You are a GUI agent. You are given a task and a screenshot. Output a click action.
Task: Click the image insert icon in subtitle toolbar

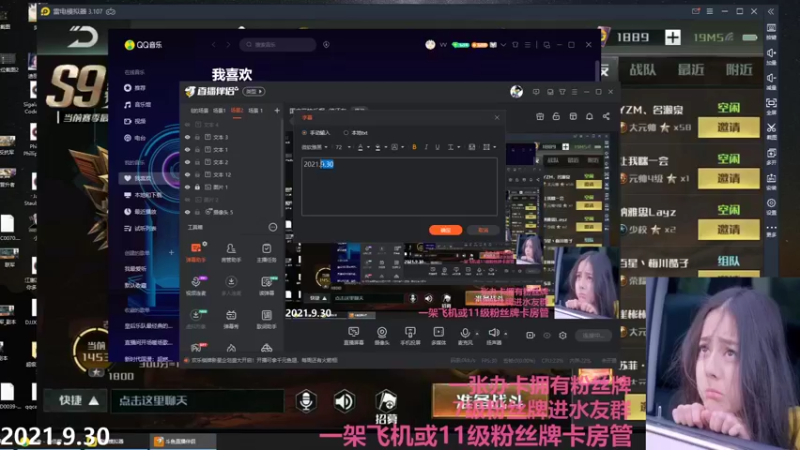coord(471,147)
